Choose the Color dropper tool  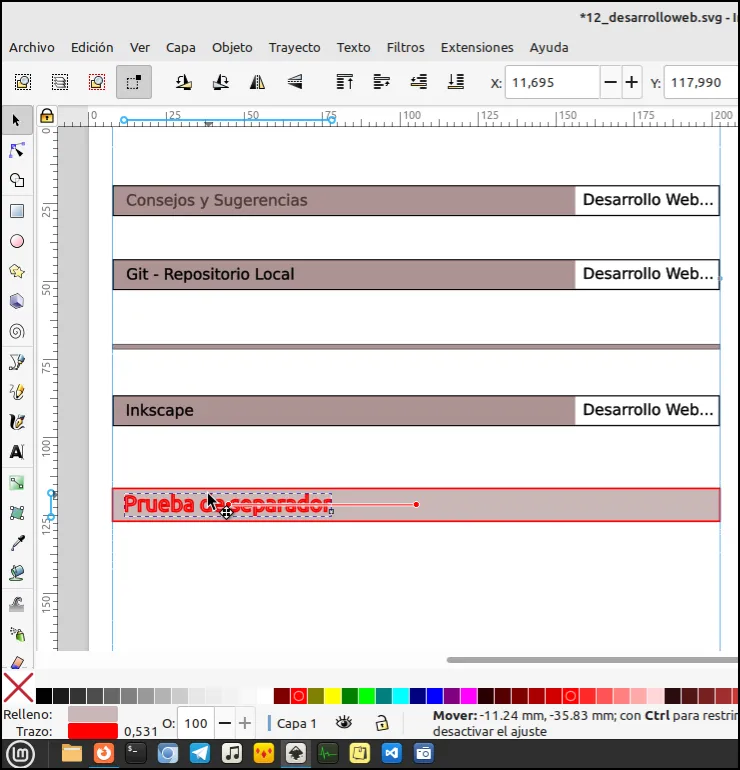(17, 543)
